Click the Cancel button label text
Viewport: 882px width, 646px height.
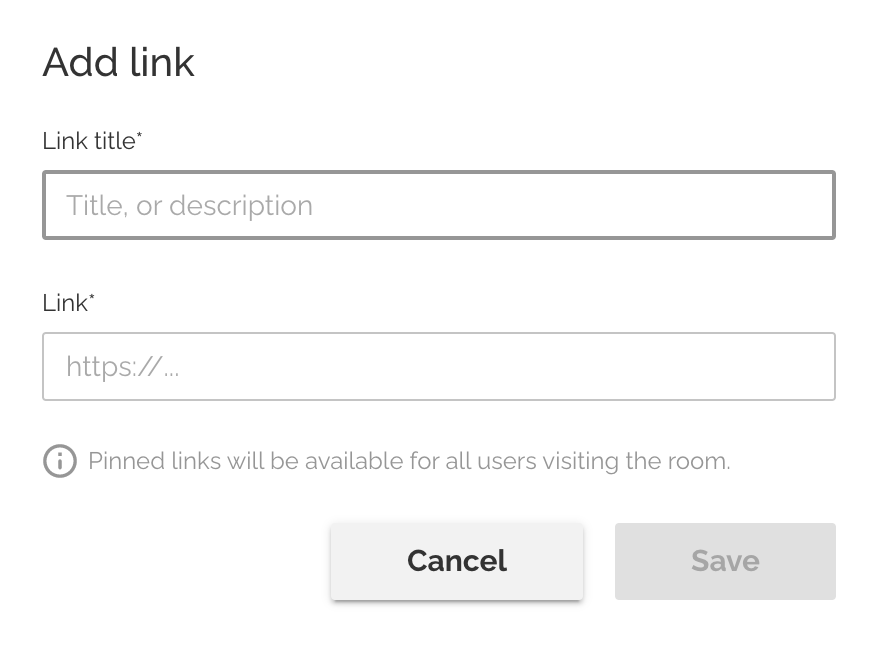click(456, 561)
